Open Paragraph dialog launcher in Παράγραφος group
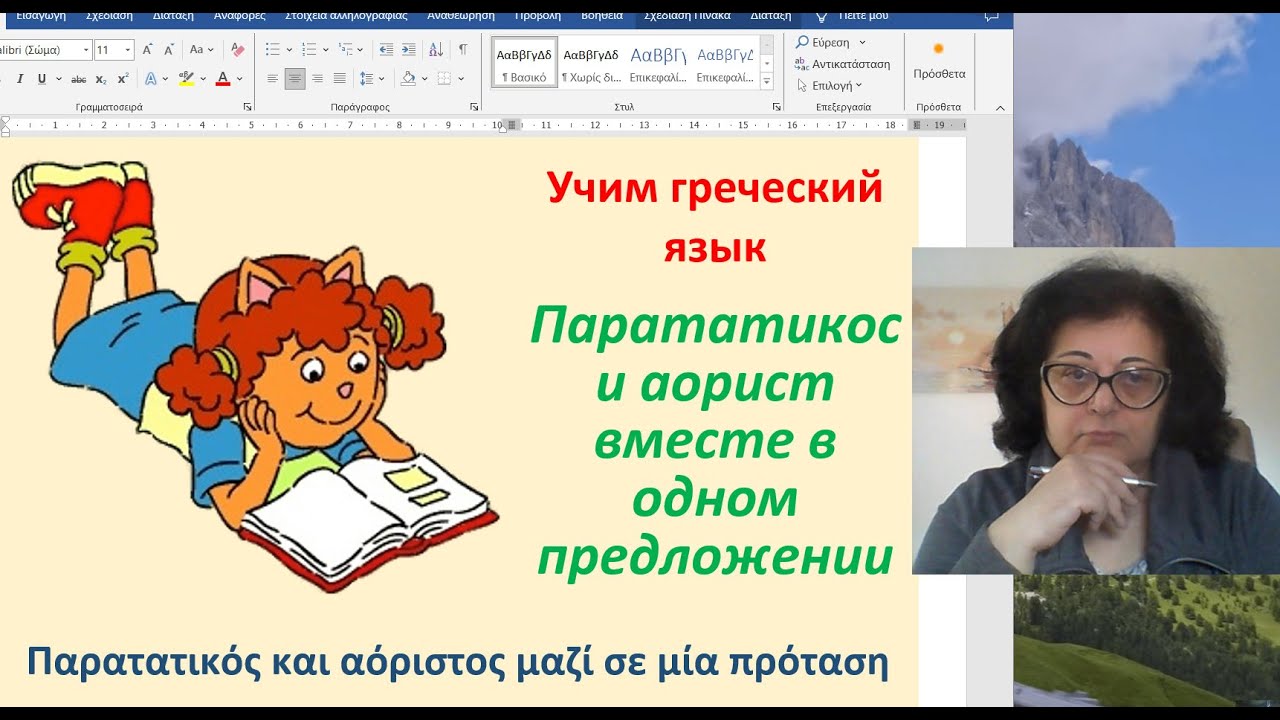1280x720 pixels. tap(474, 106)
